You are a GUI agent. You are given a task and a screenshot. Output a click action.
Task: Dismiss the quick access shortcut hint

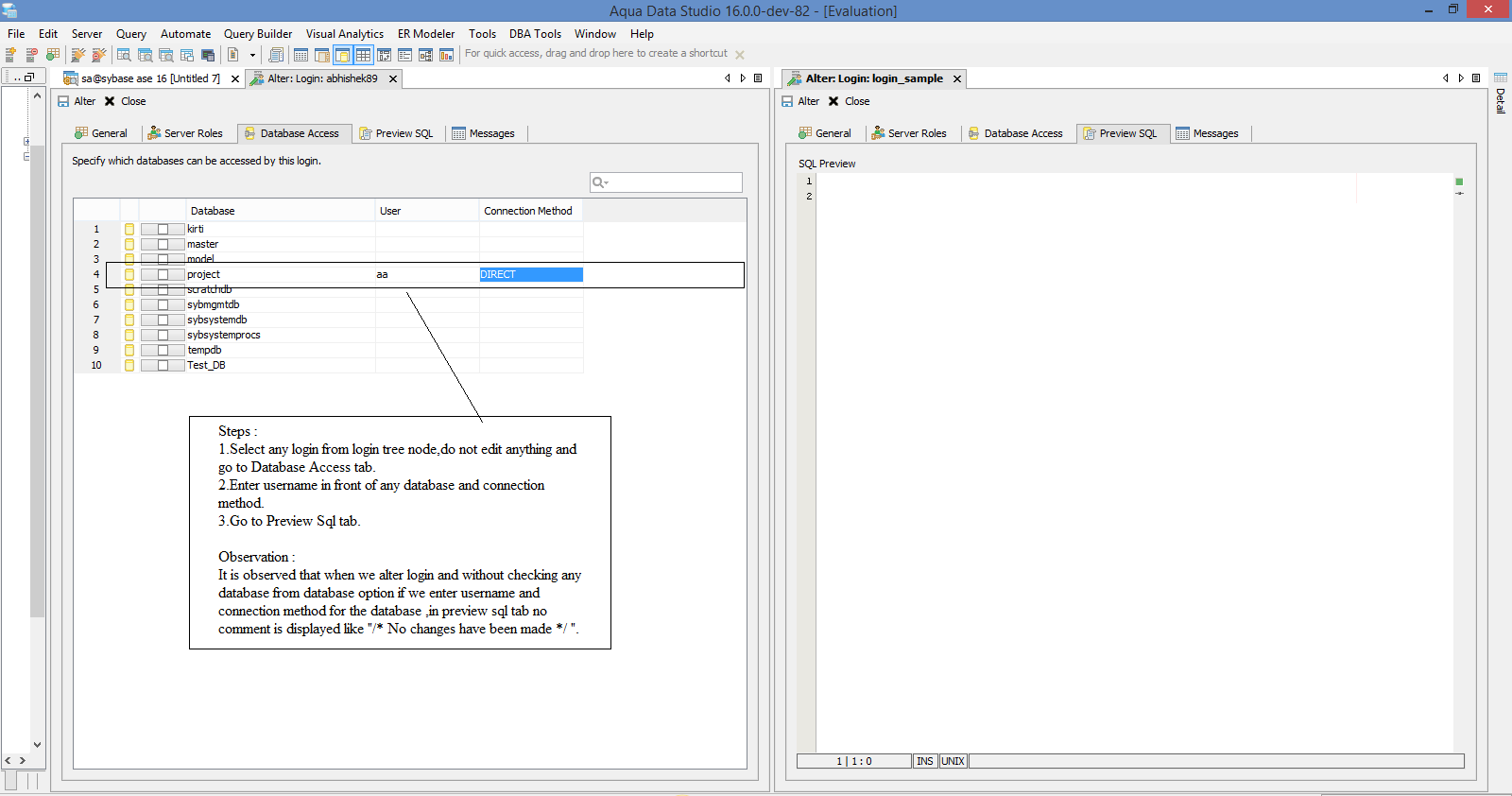(740, 55)
